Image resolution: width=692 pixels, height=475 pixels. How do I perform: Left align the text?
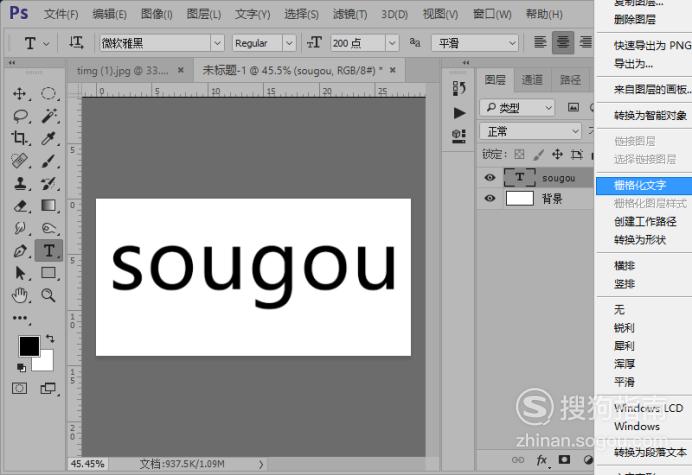pos(540,42)
